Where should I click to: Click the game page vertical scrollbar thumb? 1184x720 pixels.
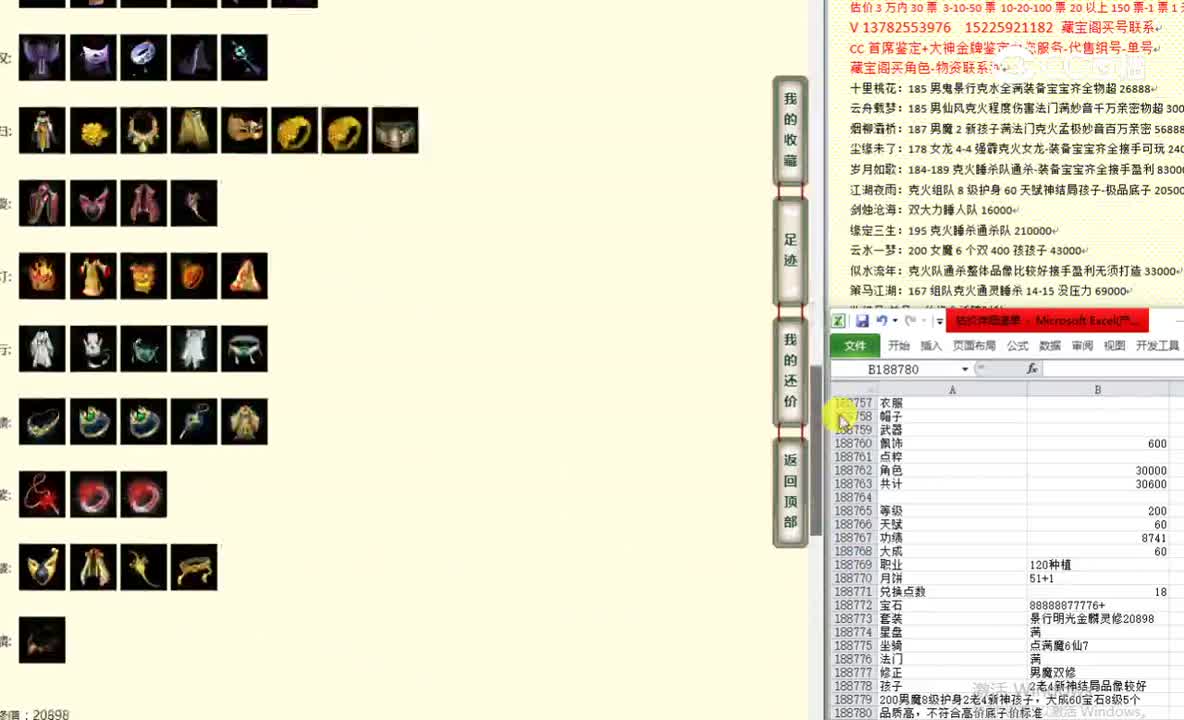[x=816, y=451]
